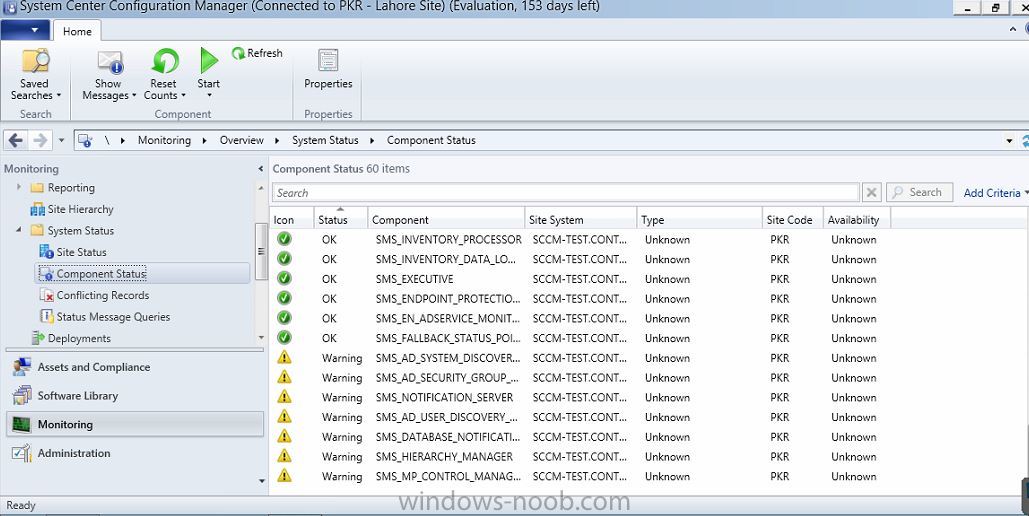The height and width of the screenshot is (516, 1029).
Task: Switch to the Monitoring workspace
Action: [135, 424]
